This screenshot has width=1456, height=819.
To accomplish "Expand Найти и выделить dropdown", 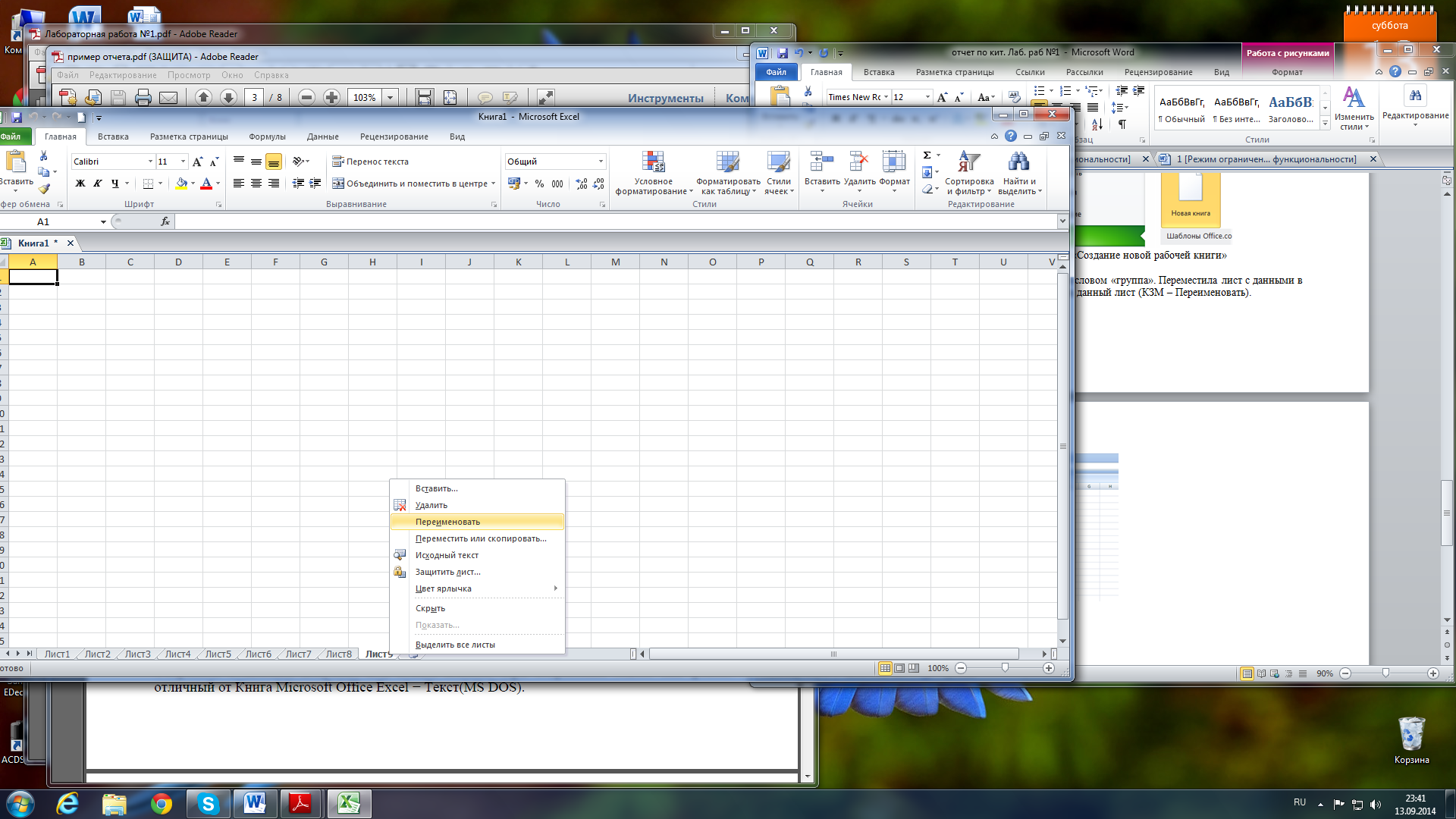I will pos(1020,172).
